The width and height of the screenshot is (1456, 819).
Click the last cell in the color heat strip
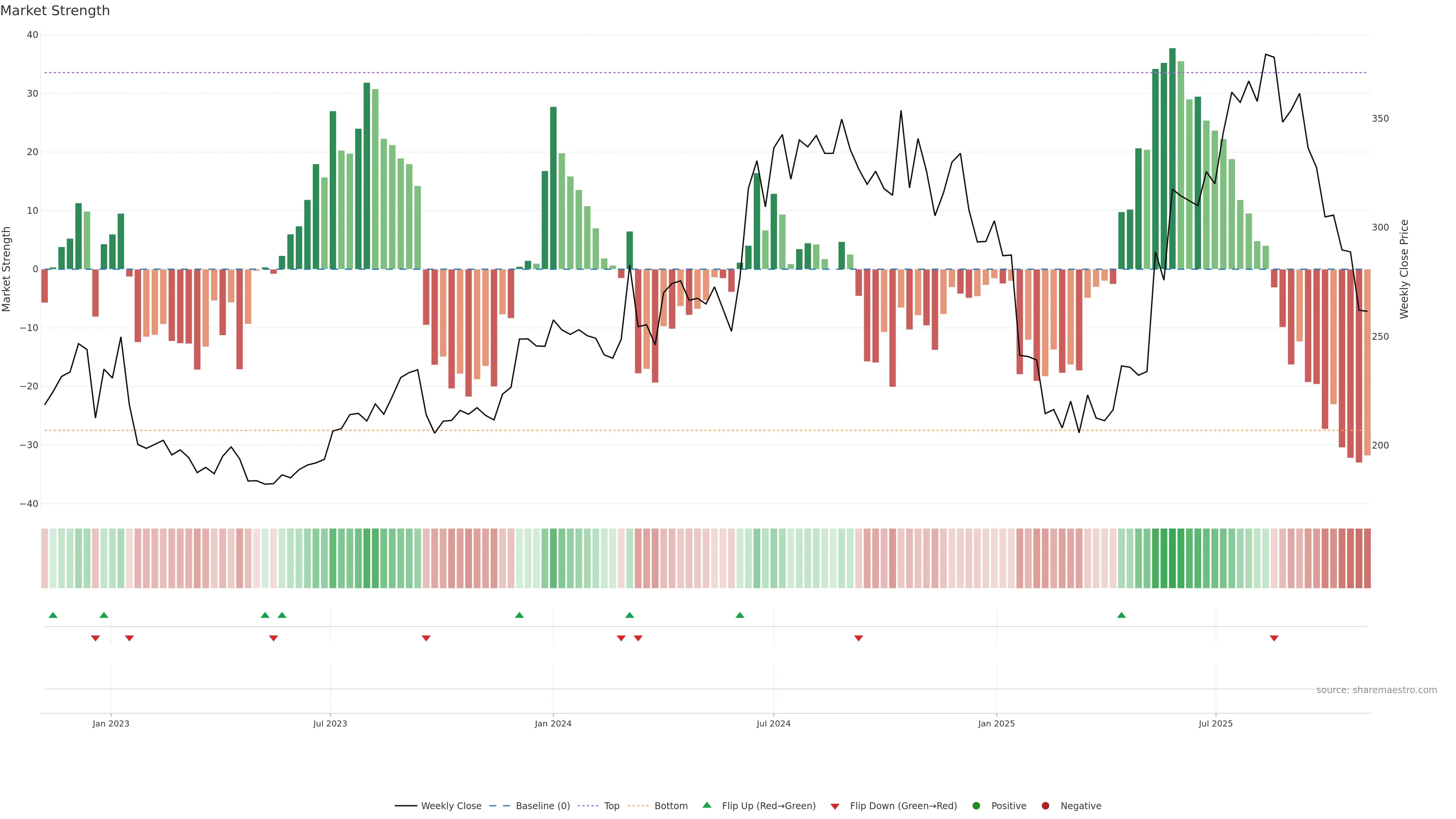(1367, 558)
